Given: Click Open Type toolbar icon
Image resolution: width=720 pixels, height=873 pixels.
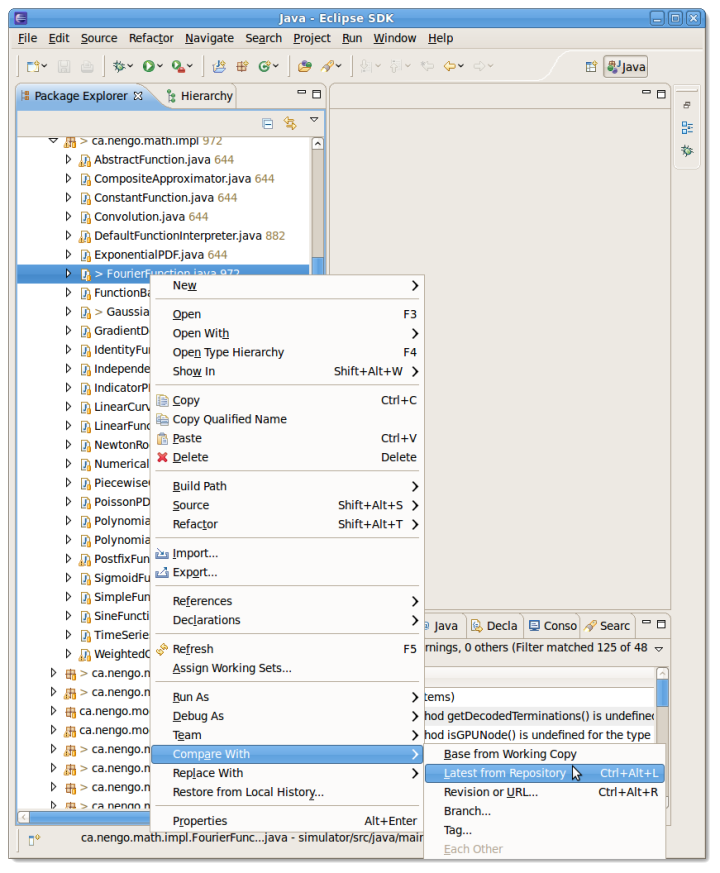Looking at the screenshot, I should point(304,66).
